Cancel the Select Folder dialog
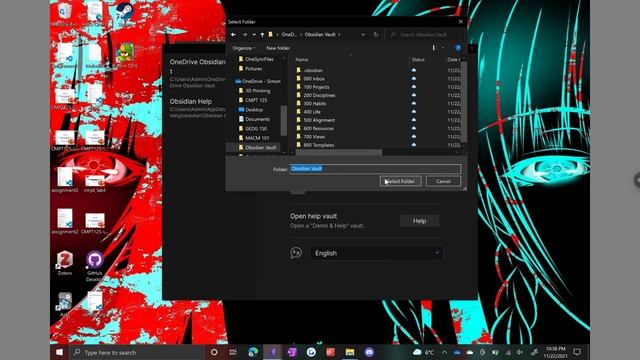Screen dimensions: 640x360 [x=443, y=181]
